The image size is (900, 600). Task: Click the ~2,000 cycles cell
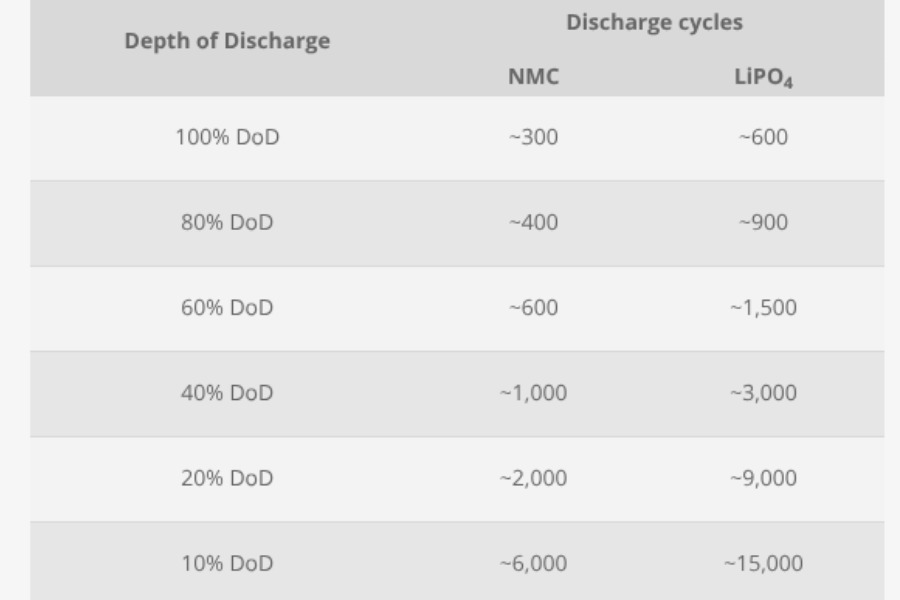point(533,478)
